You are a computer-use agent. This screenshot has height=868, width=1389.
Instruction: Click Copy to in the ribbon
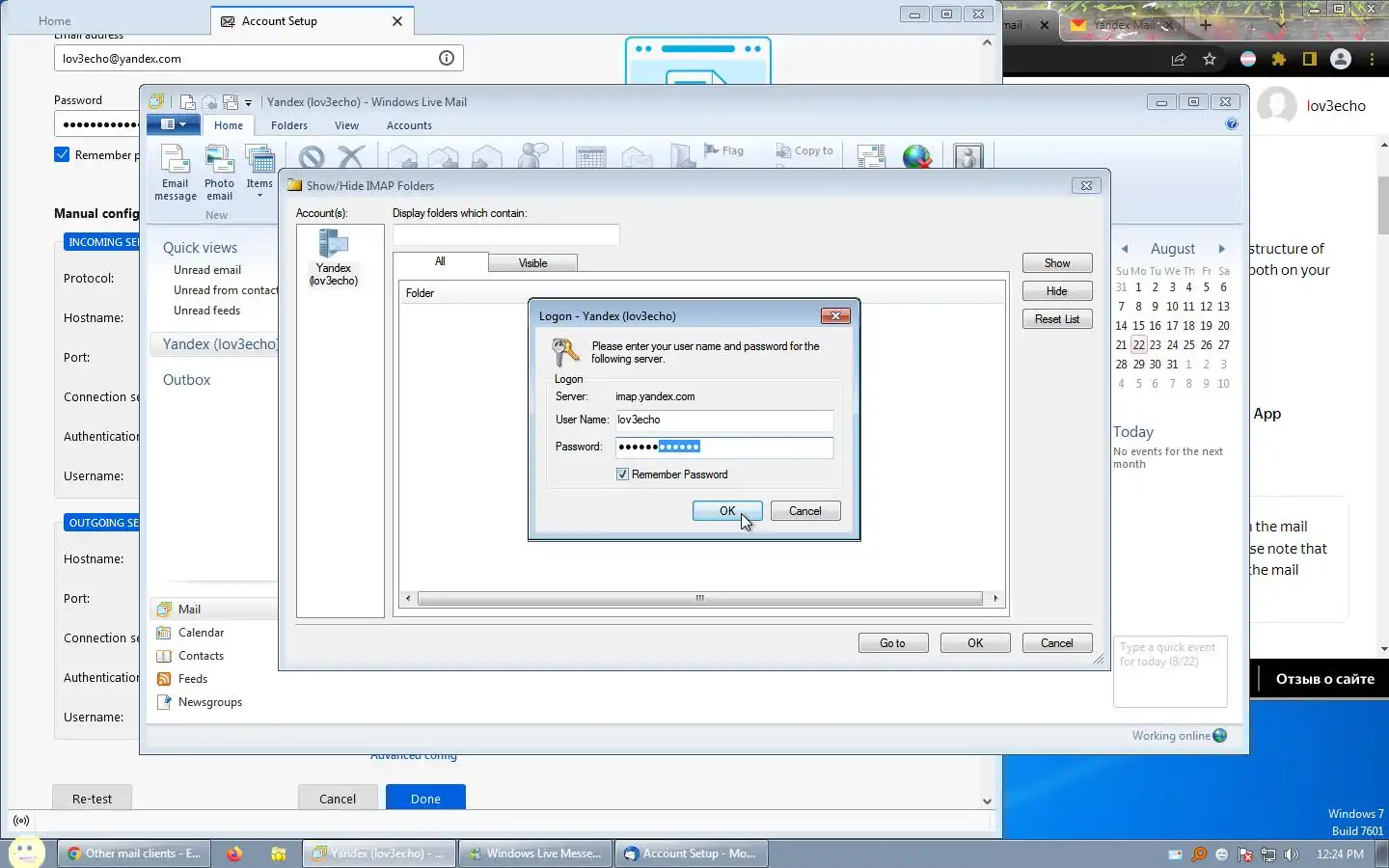click(x=804, y=150)
